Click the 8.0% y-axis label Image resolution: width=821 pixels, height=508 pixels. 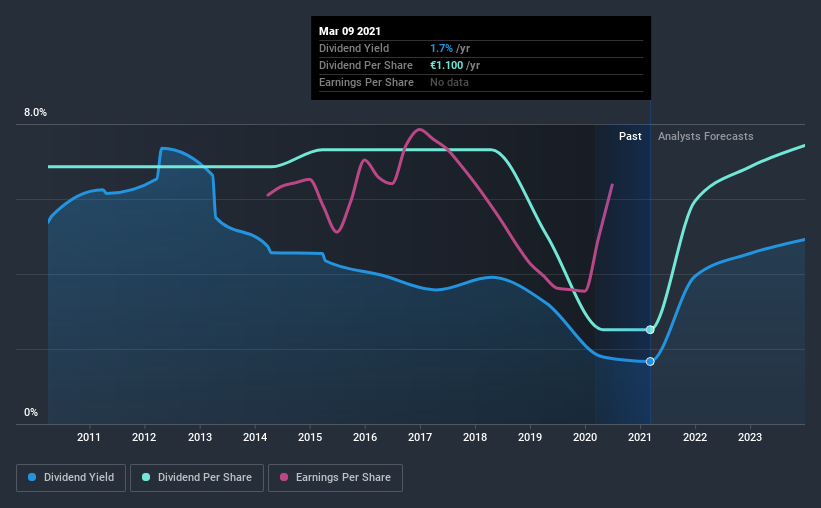pos(35,113)
